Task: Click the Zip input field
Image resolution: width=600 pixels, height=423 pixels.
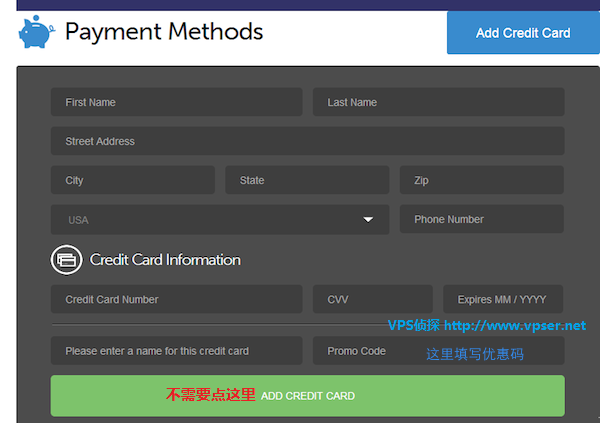Action: point(482,180)
